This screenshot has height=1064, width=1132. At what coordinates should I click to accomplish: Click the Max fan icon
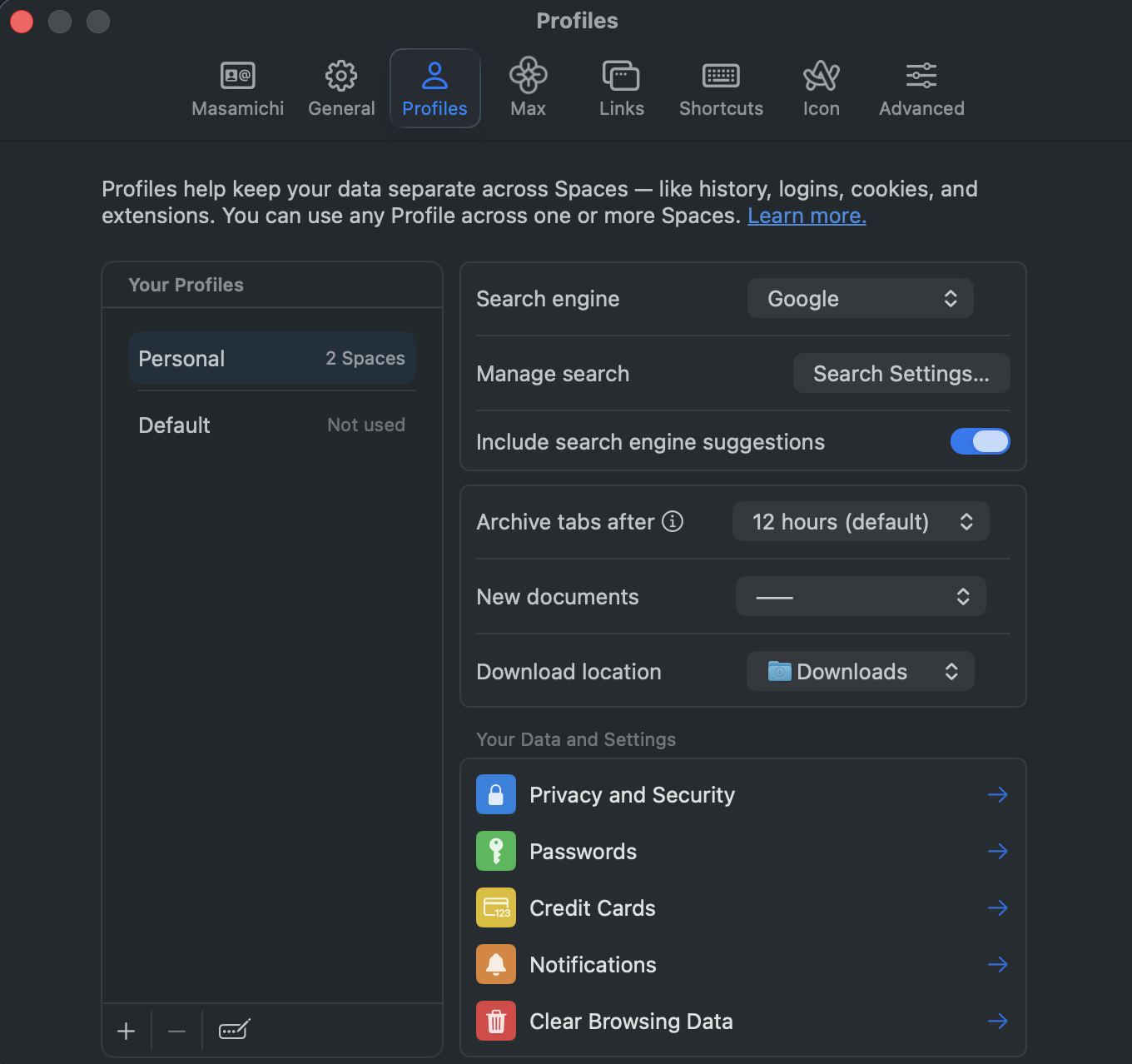[528, 76]
